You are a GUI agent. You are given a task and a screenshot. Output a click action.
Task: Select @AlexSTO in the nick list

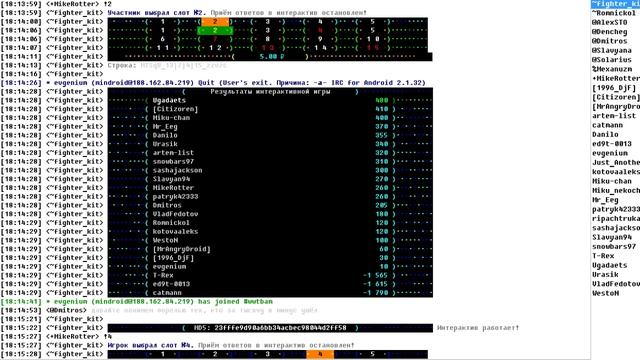click(609, 22)
